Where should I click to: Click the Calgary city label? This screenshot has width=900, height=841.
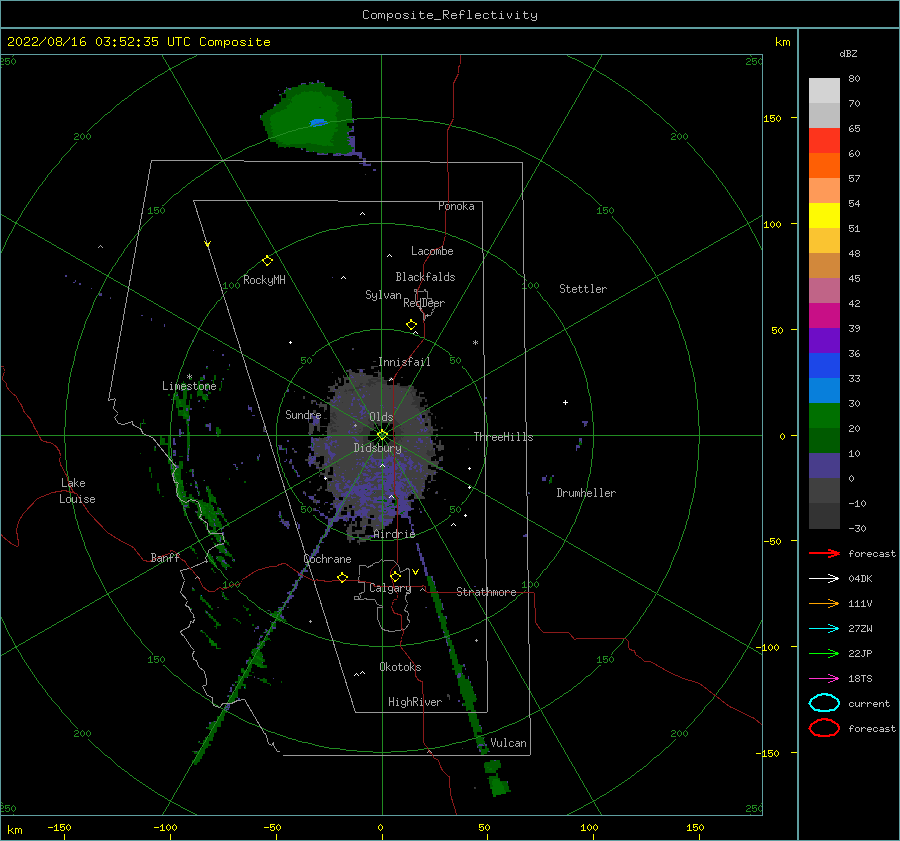coord(390,588)
